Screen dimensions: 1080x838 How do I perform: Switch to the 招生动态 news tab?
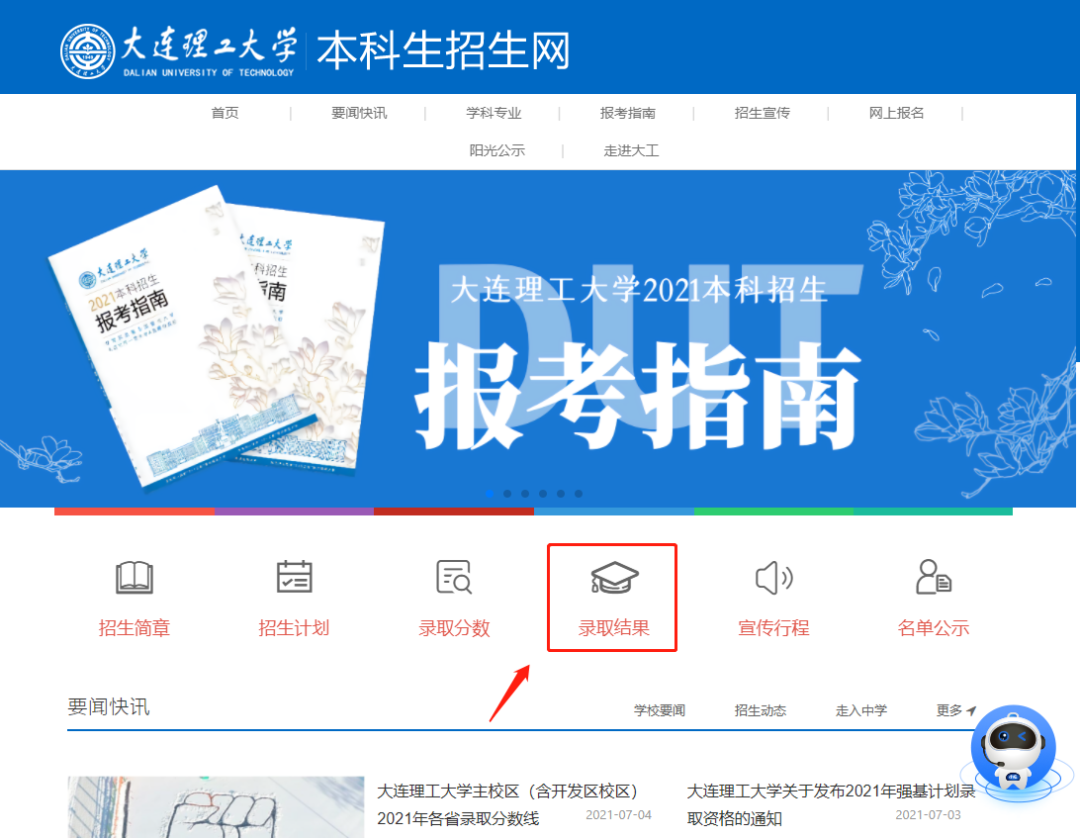(760, 710)
